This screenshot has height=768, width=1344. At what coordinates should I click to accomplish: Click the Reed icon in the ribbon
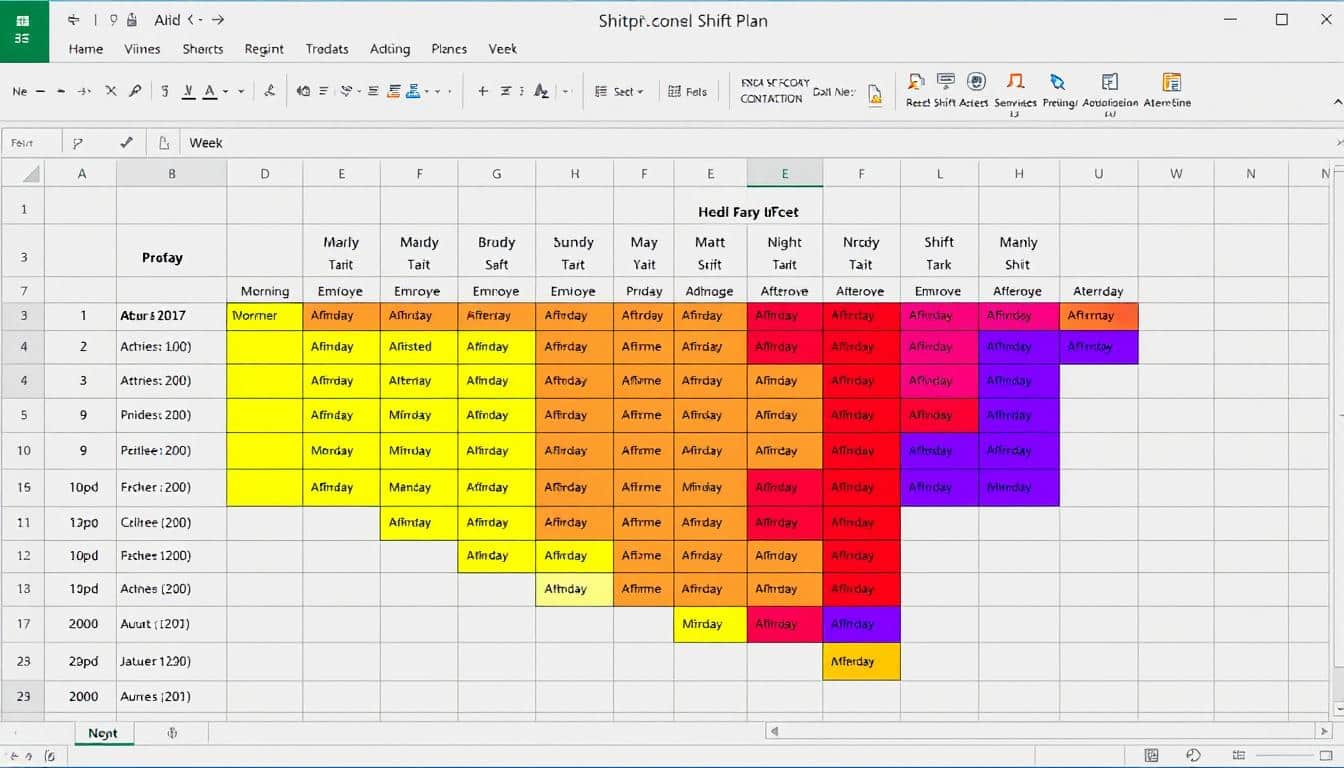pos(916,82)
